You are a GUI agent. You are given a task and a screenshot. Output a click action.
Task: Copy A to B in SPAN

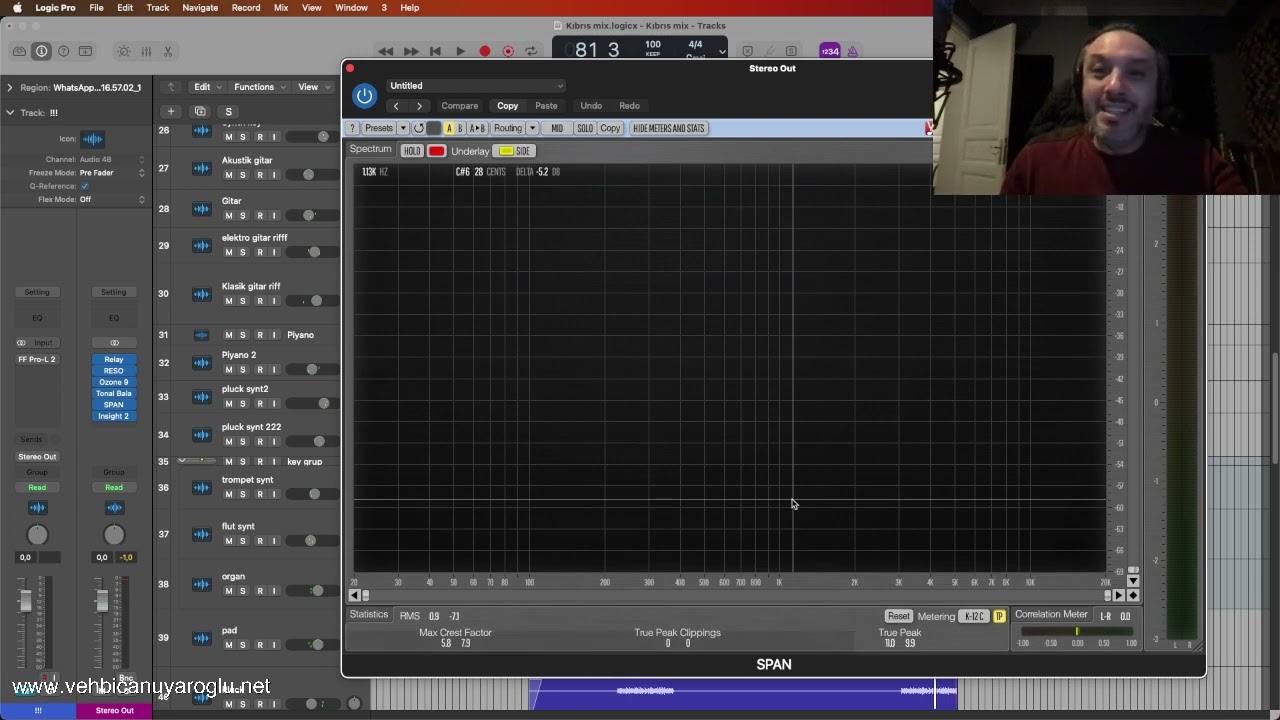coord(477,128)
